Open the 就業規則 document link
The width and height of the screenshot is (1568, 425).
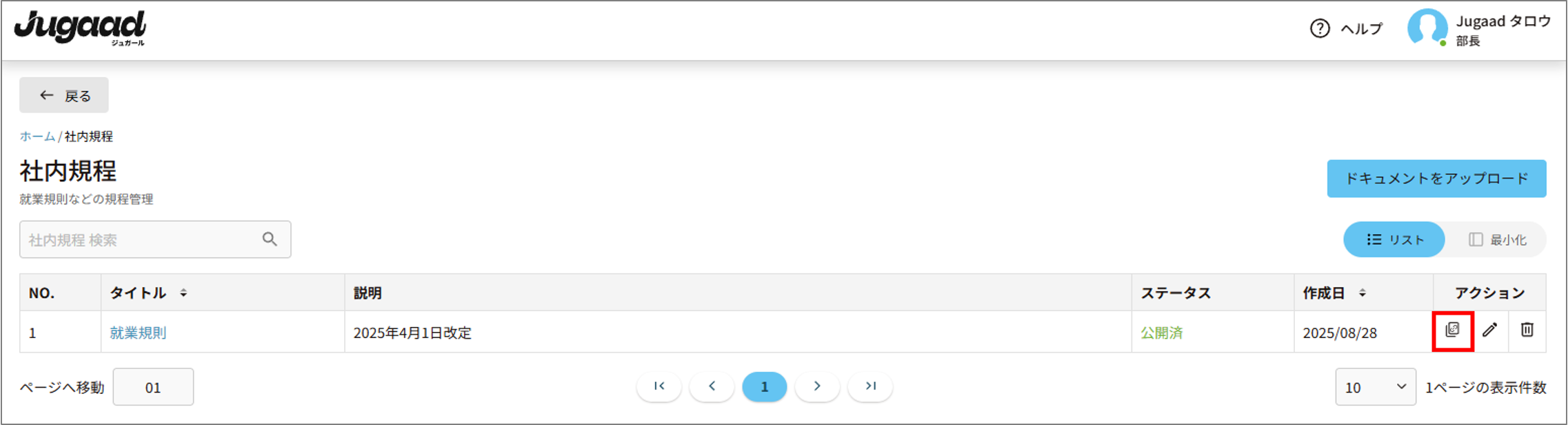pos(138,333)
